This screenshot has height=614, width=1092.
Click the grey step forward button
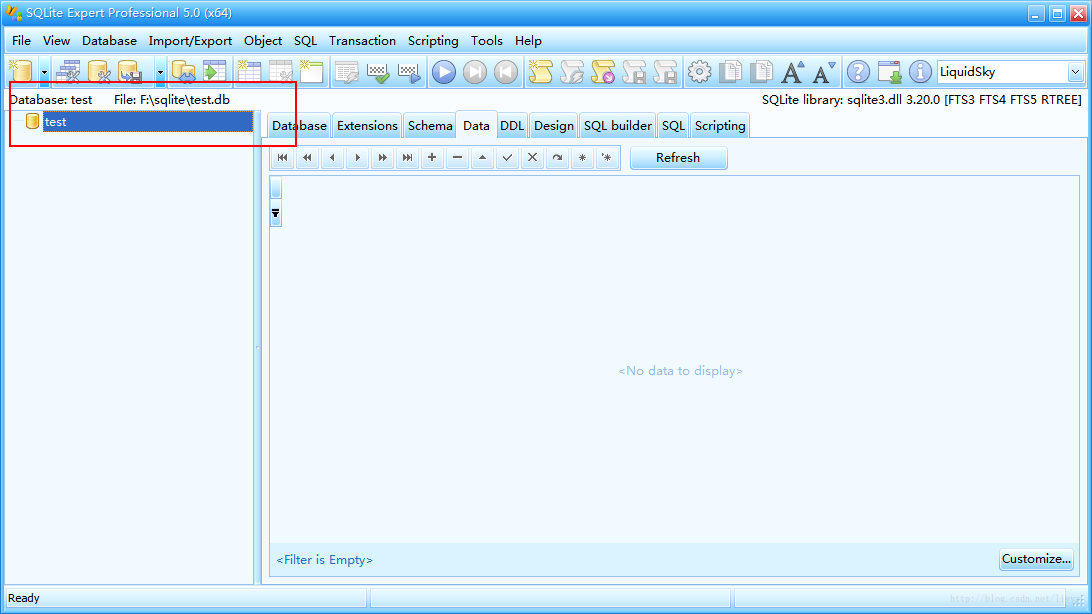pyautogui.click(x=475, y=72)
